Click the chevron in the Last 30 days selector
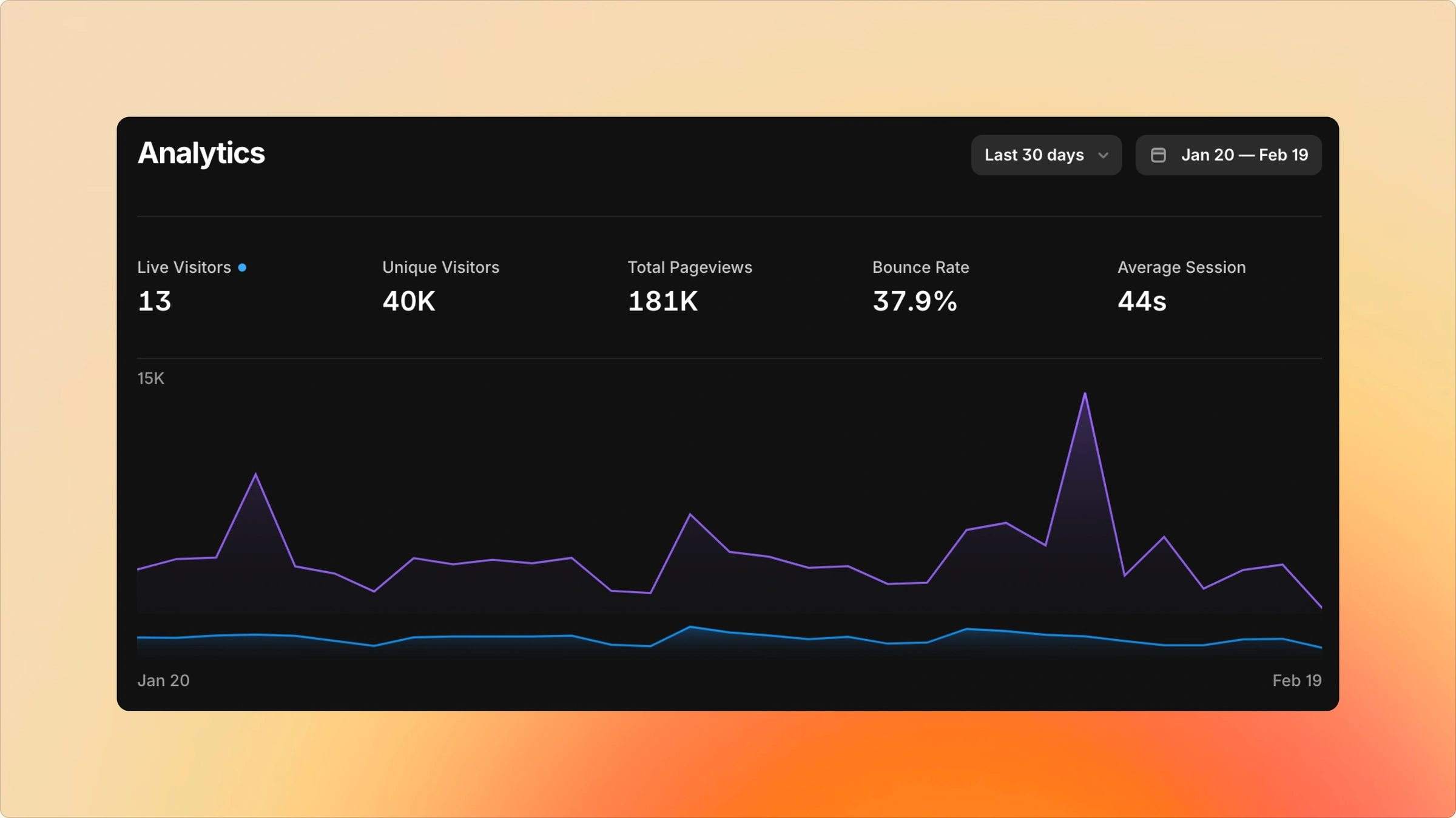1456x818 pixels. coord(1103,156)
